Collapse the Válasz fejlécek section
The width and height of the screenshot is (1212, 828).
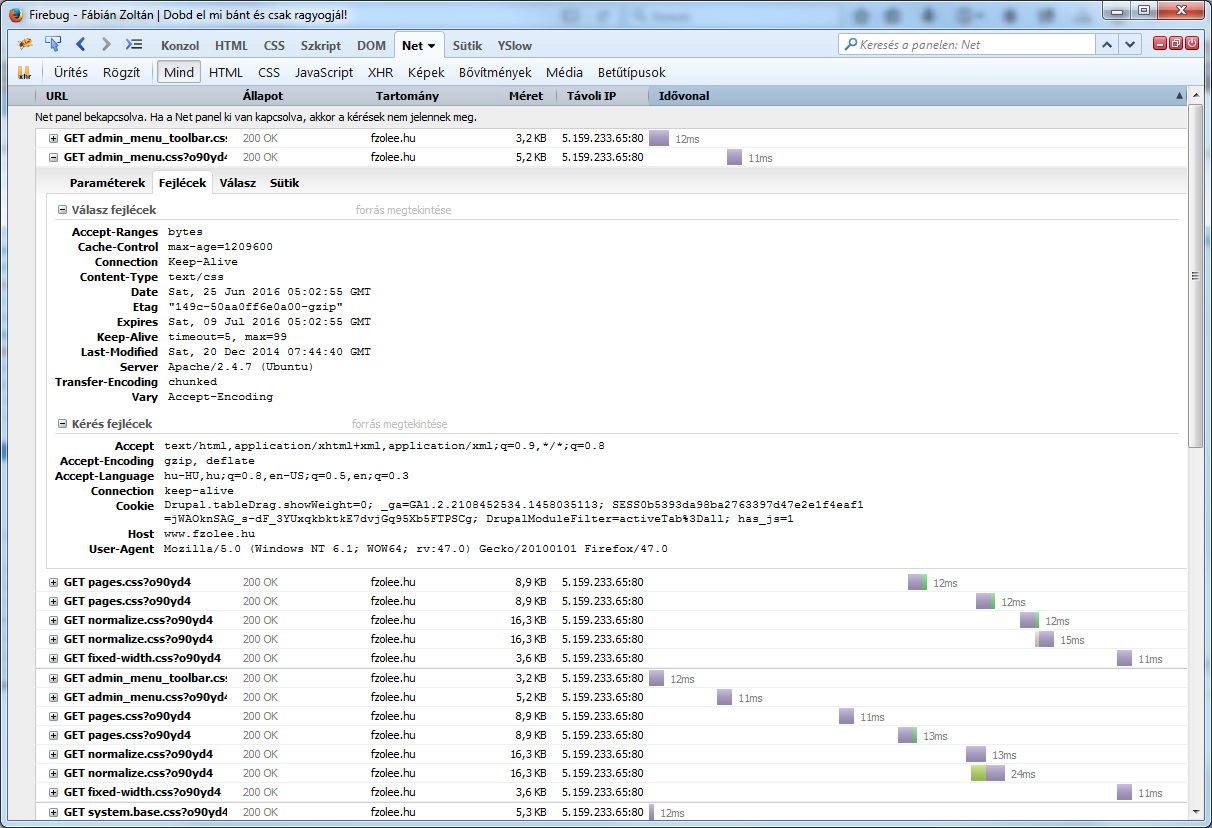click(x=62, y=209)
